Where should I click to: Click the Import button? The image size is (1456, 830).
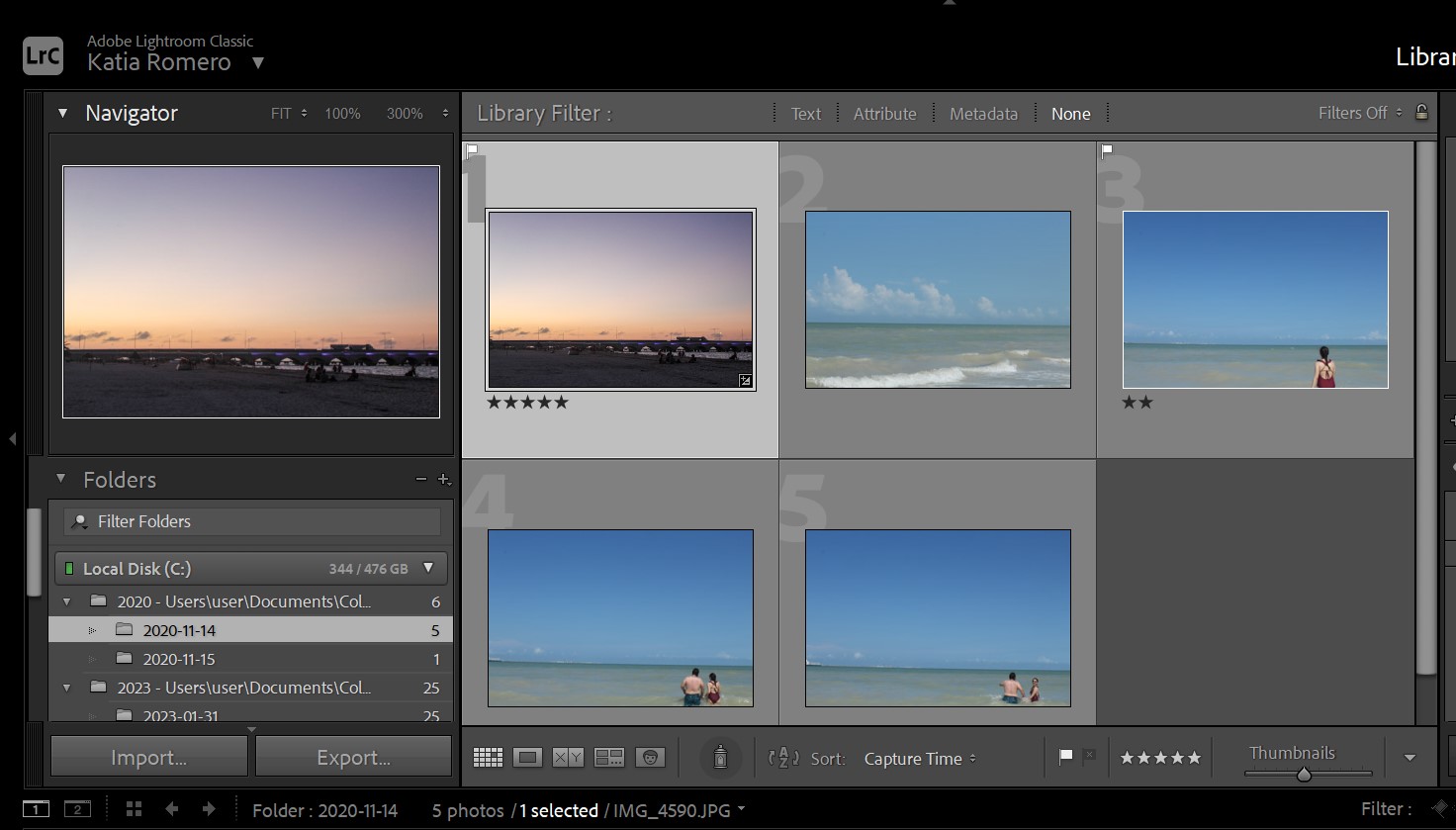[148, 757]
